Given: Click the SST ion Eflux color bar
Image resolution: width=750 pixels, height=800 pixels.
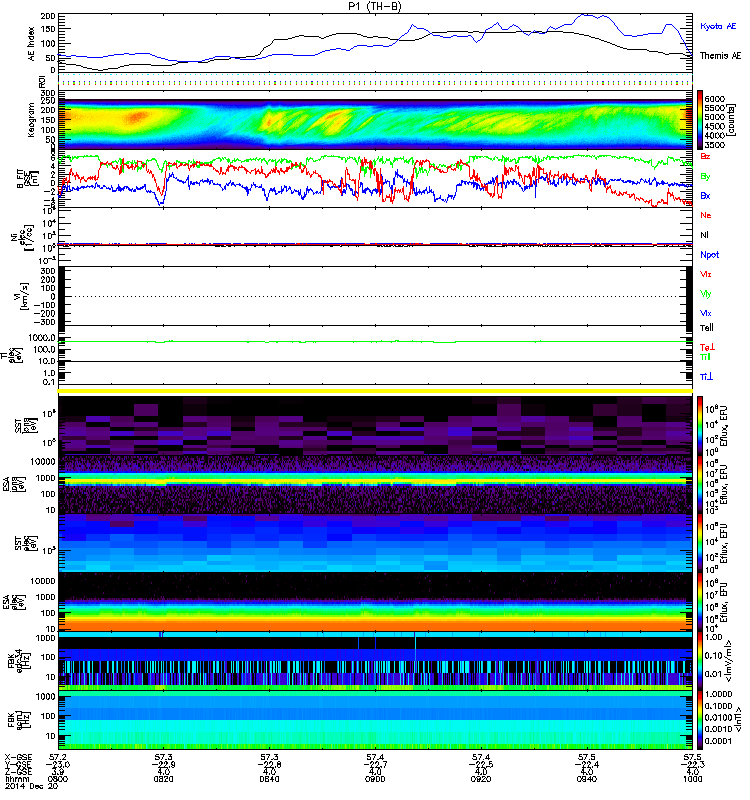Looking at the screenshot, I should (x=700, y=426).
